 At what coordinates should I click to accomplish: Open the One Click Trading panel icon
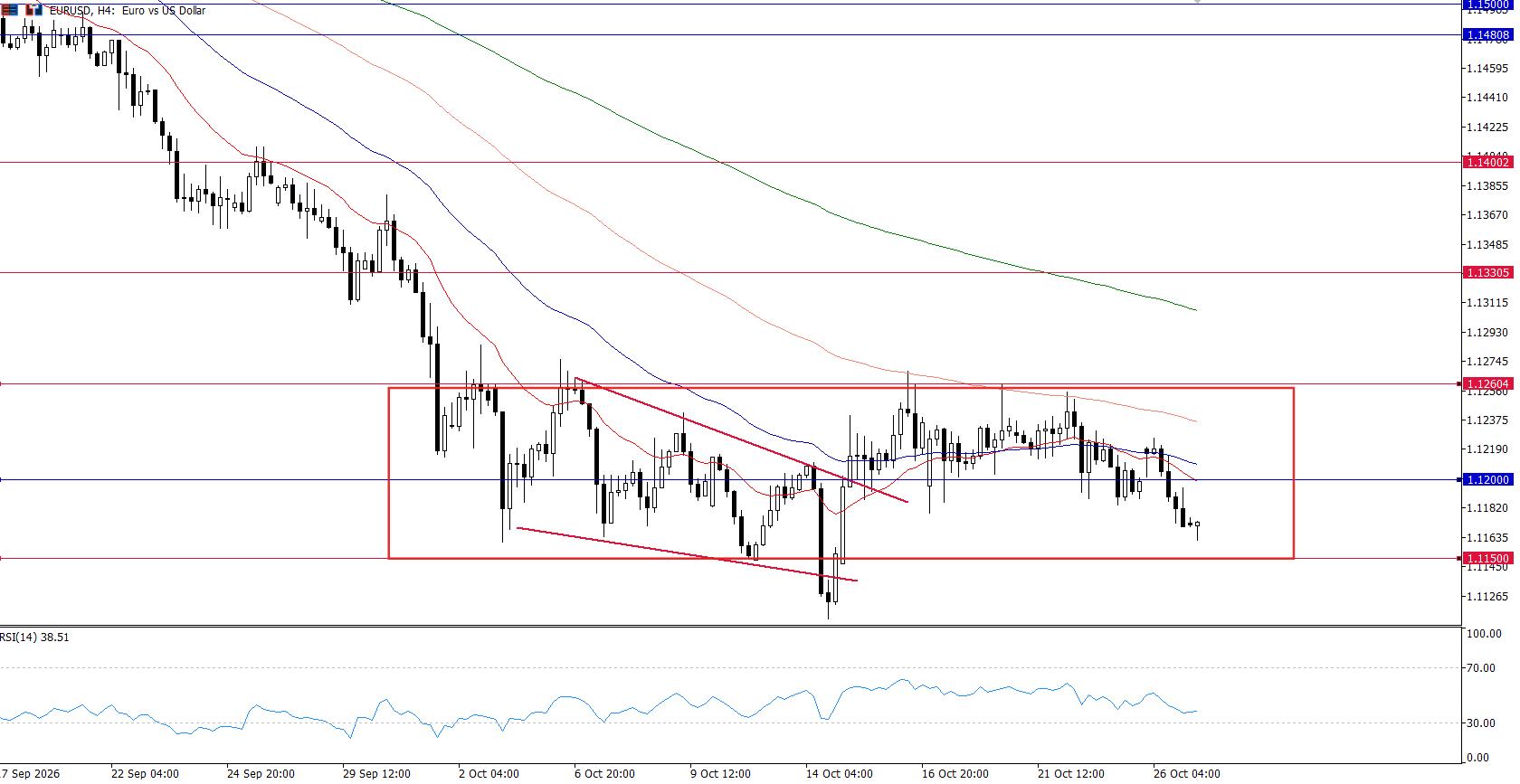[33, 10]
